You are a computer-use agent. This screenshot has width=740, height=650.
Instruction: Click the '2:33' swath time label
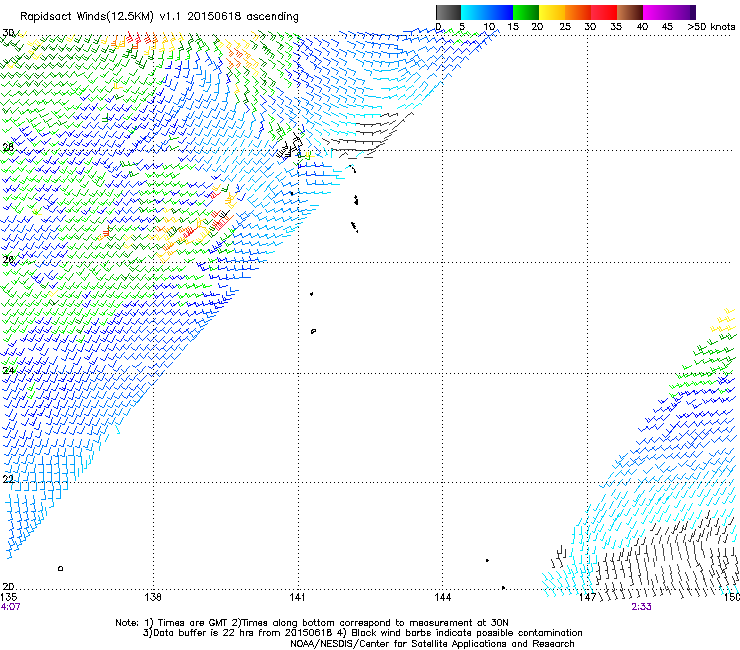pos(641,607)
